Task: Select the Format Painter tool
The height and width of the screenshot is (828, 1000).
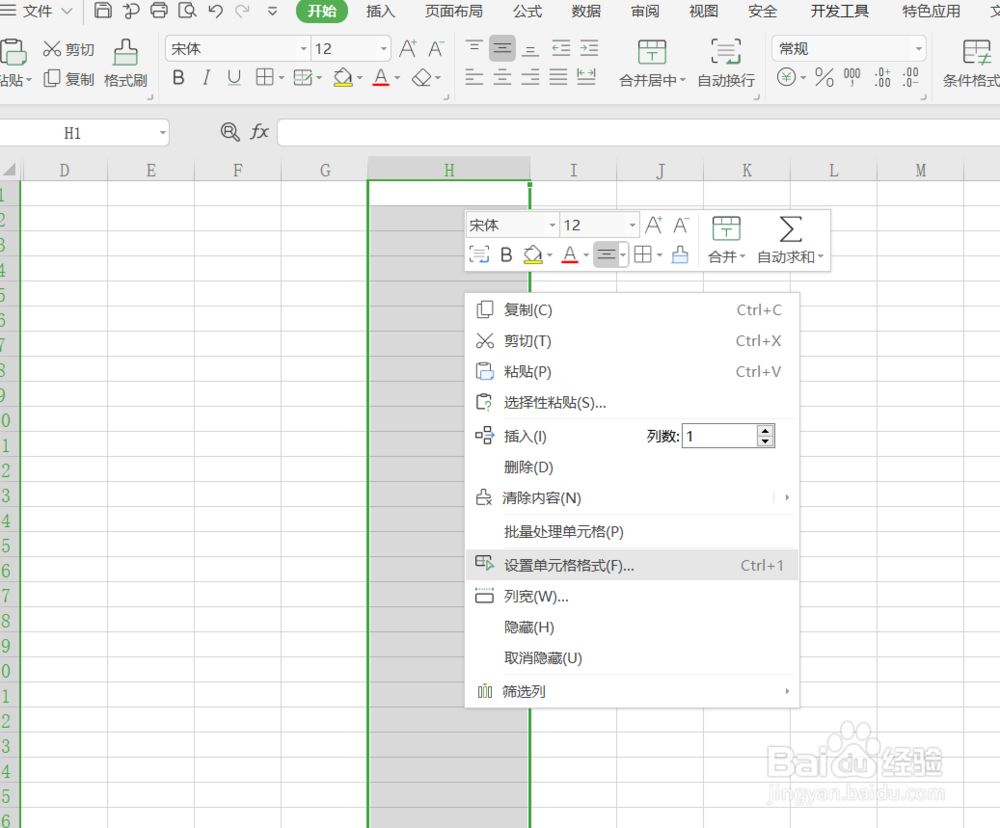Action: [125, 63]
